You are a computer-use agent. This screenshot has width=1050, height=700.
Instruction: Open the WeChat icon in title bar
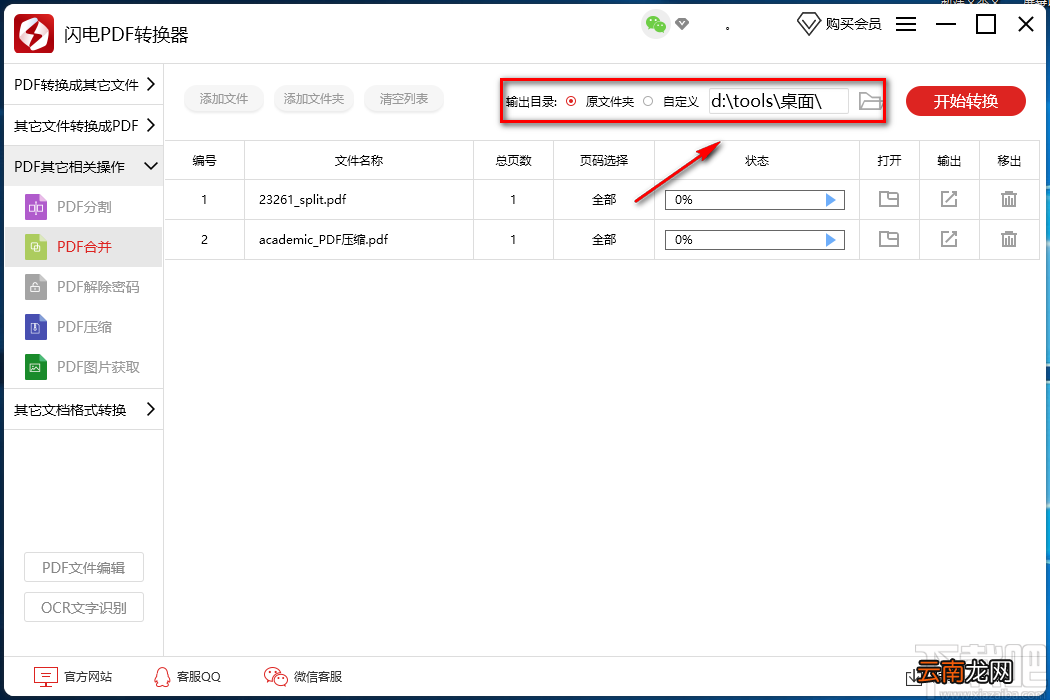click(656, 25)
